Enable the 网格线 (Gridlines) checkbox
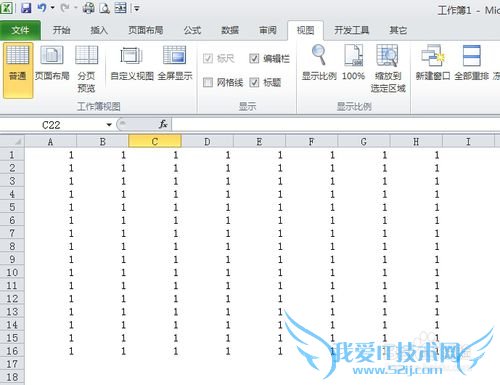500x385 pixels. tap(208, 82)
